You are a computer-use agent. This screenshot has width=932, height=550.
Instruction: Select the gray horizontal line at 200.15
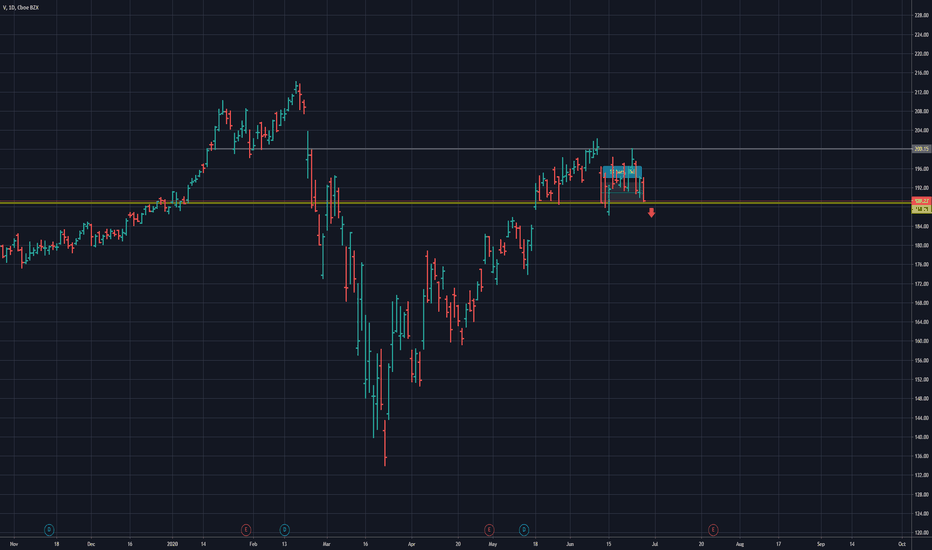click(x=559, y=149)
